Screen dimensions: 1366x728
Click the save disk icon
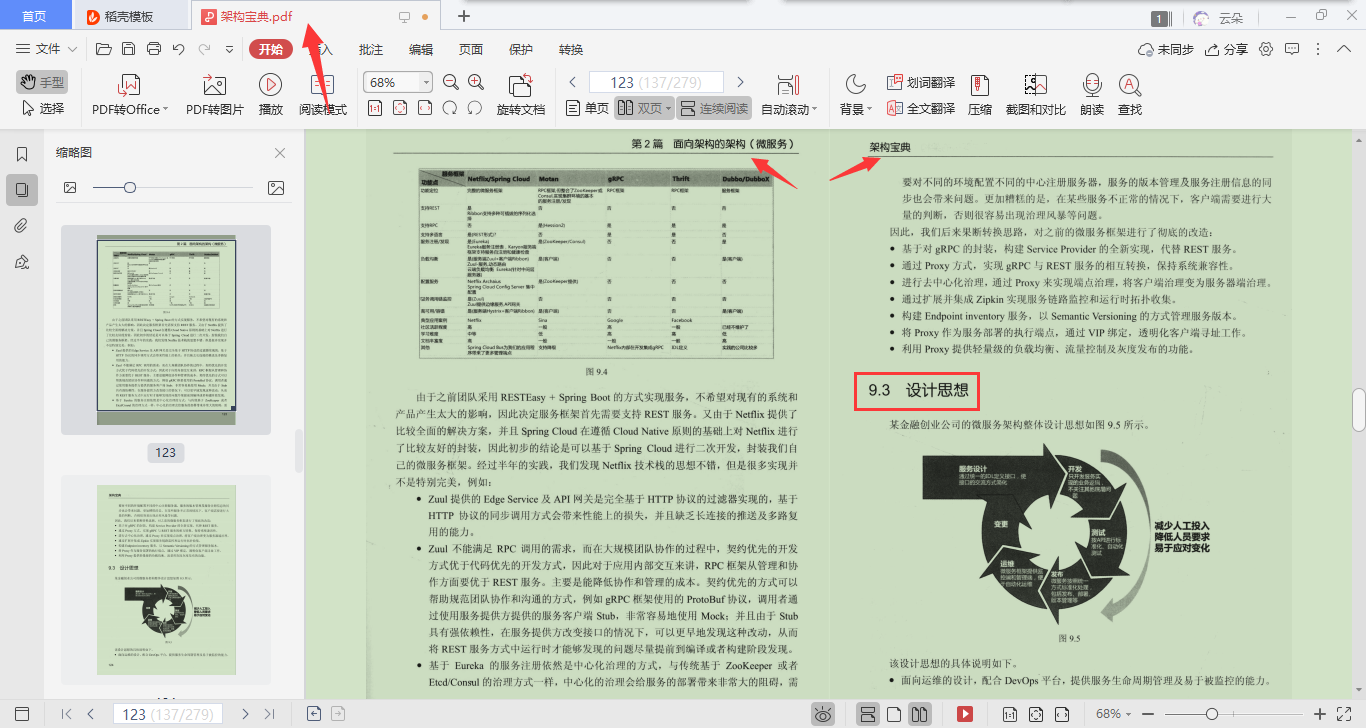coord(128,49)
